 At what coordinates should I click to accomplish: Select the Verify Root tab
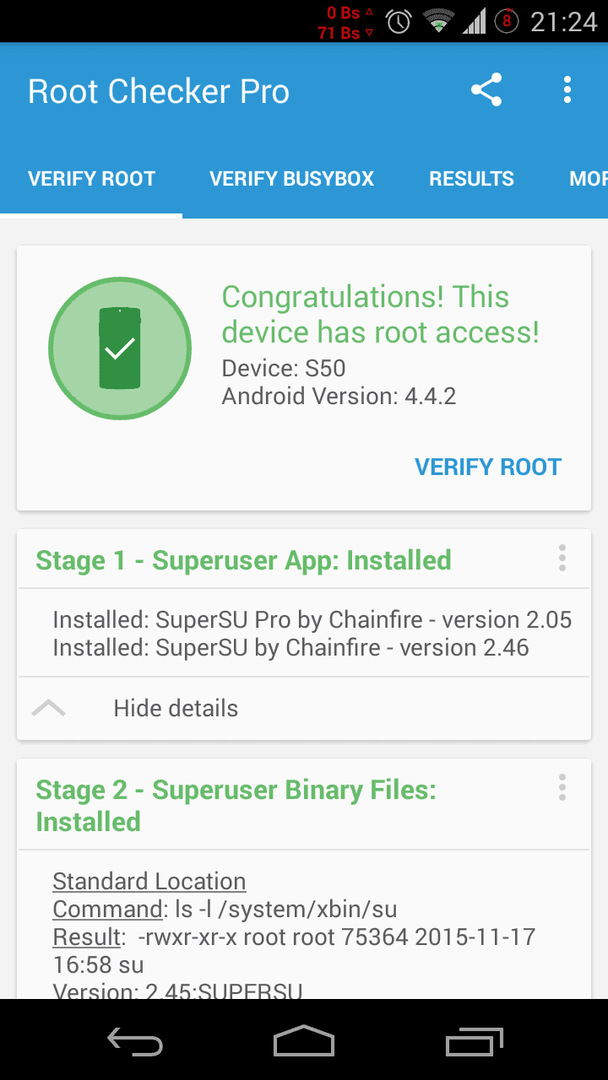click(x=92, y=179)
